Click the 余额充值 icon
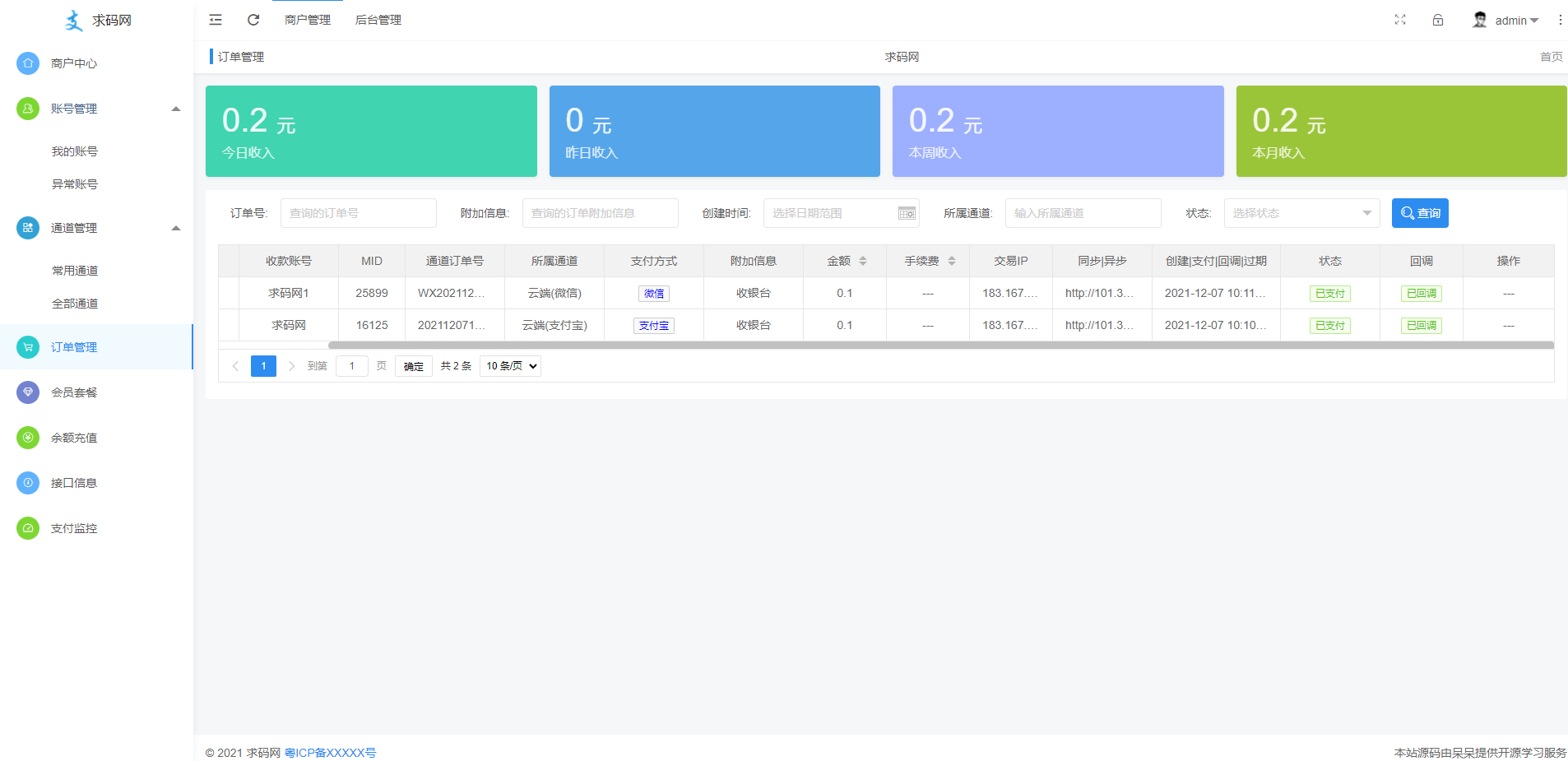1568x761 pixels. point(28,438)
